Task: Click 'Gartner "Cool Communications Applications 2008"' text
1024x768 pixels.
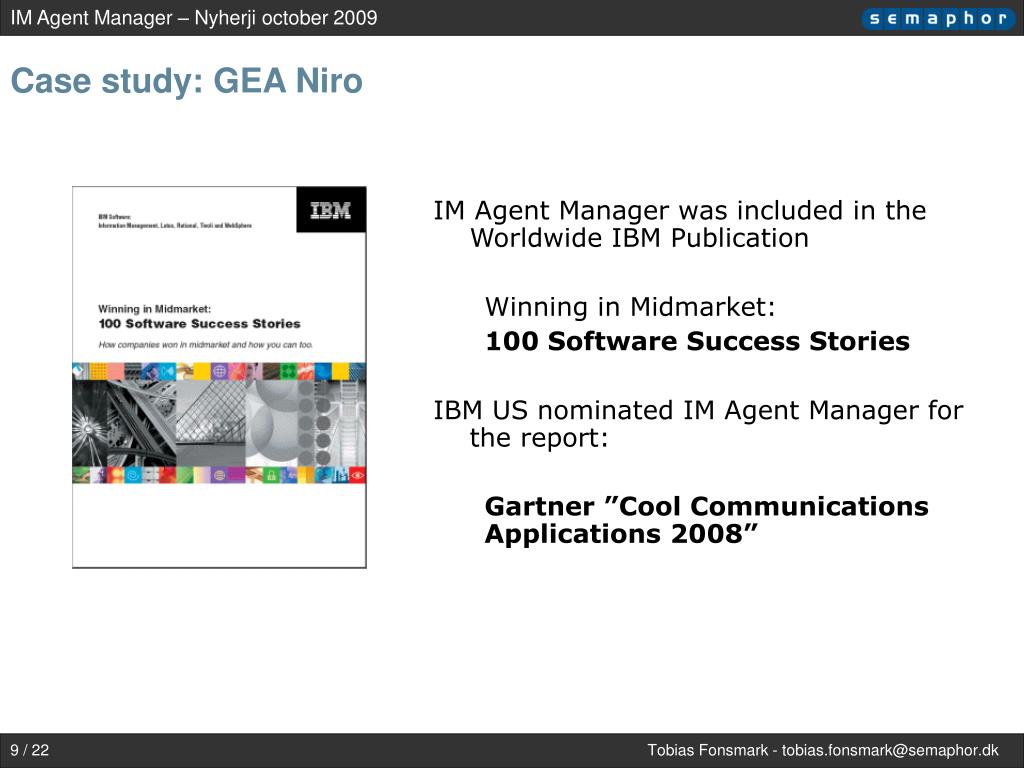Action: click(x=707, y=520)
